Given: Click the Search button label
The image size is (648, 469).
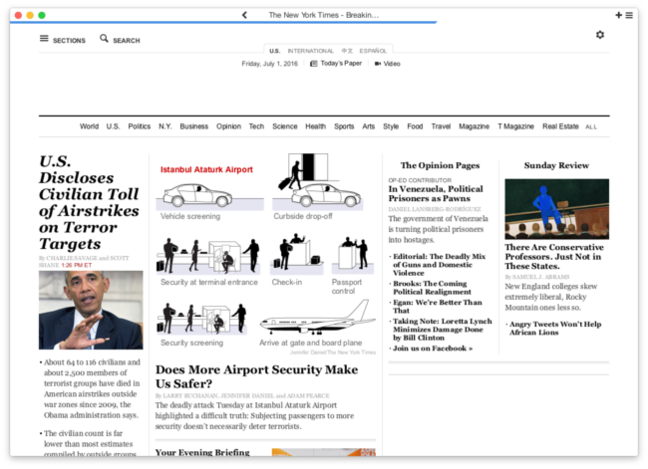Looking at the screenshot, I should pos(126,40).
